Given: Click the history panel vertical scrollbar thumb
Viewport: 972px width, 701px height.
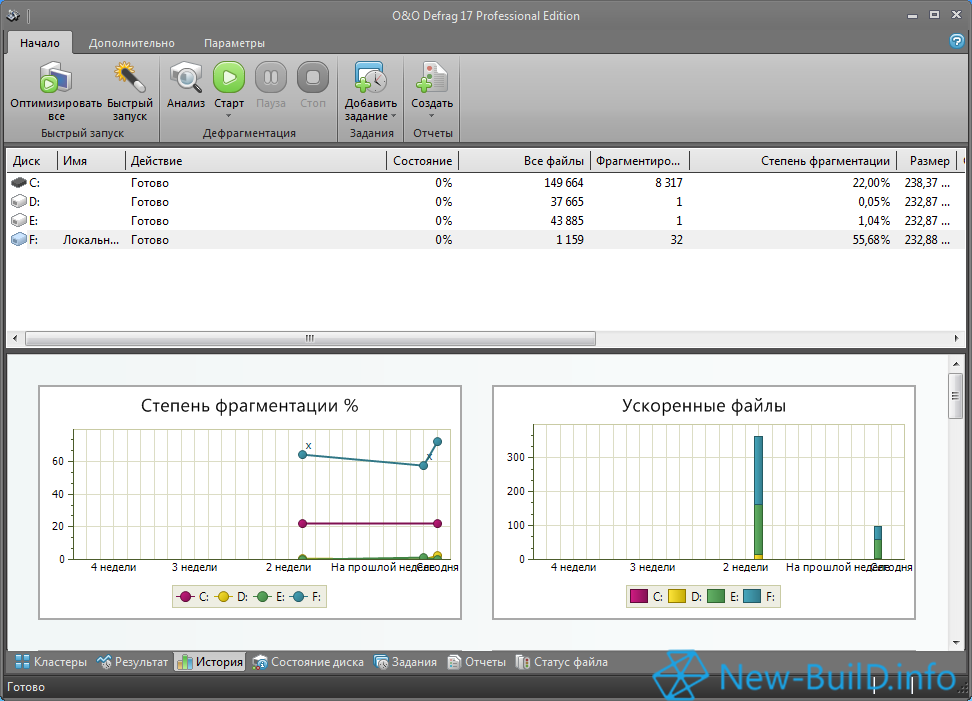Looking at the screenshot, I should [955, 395].
